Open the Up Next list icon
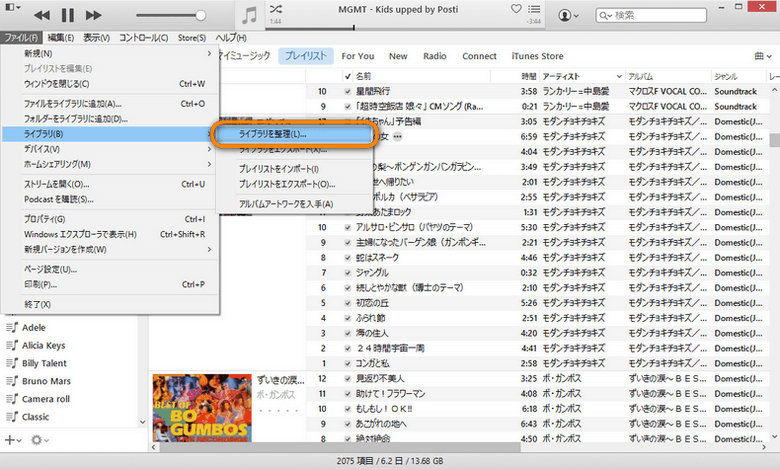 coord(534,9)
